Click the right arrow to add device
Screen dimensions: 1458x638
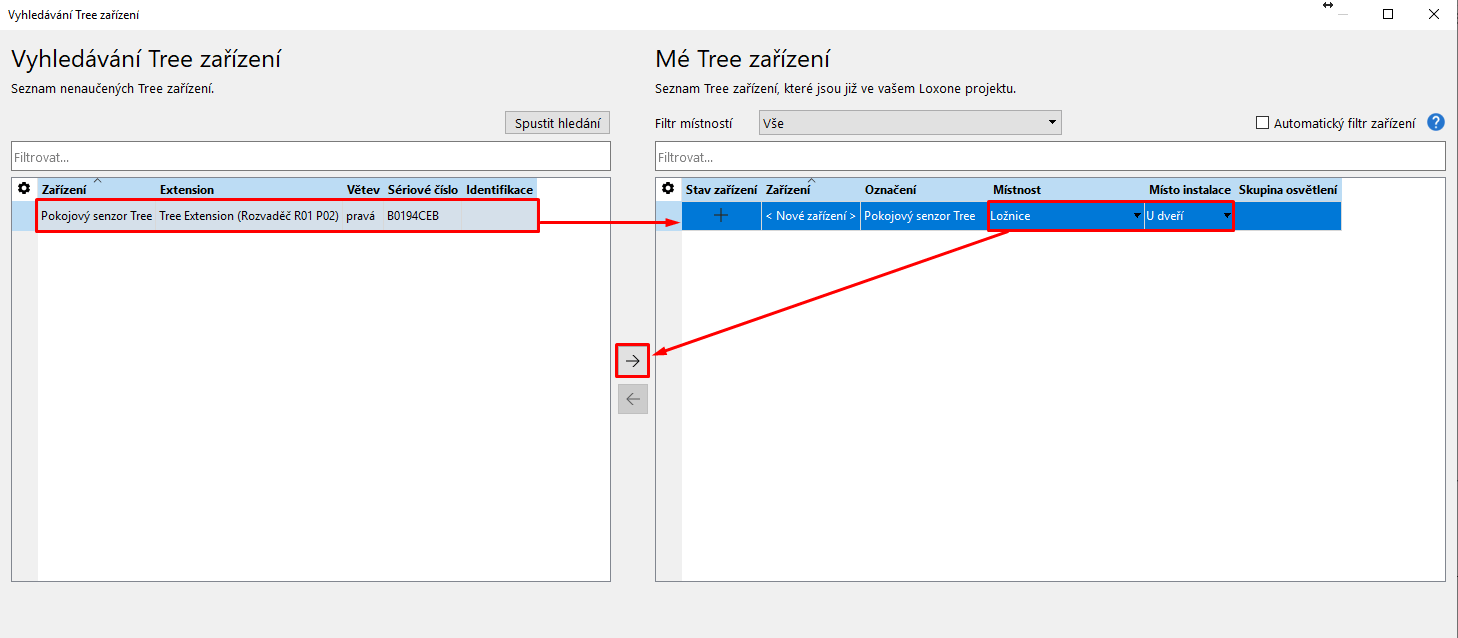tap(632, 361)
